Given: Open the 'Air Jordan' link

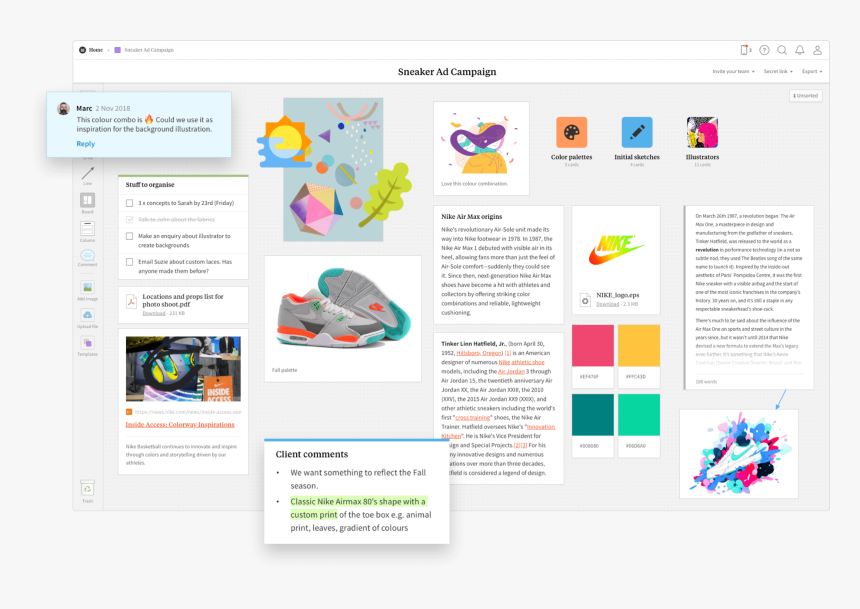Looking at the screenshot, I should click(511, 371).
